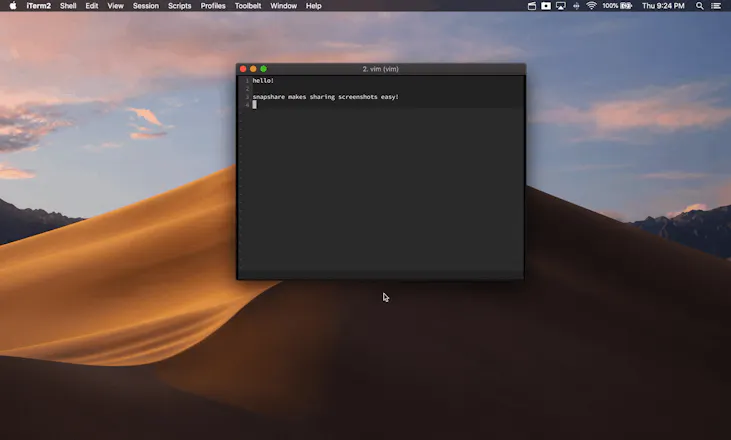
Task: Open the Wi-Fi status menu
Action: tap(592, 6)
